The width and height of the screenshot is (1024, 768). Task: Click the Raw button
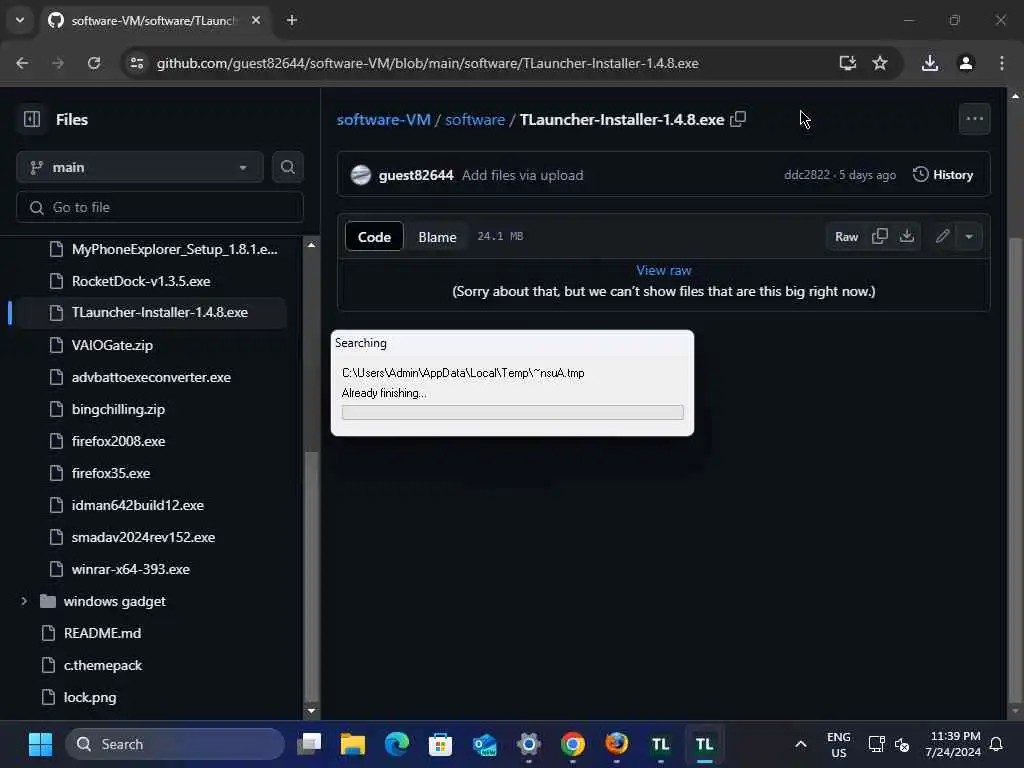pyautogui.click(x=846, y=236)
